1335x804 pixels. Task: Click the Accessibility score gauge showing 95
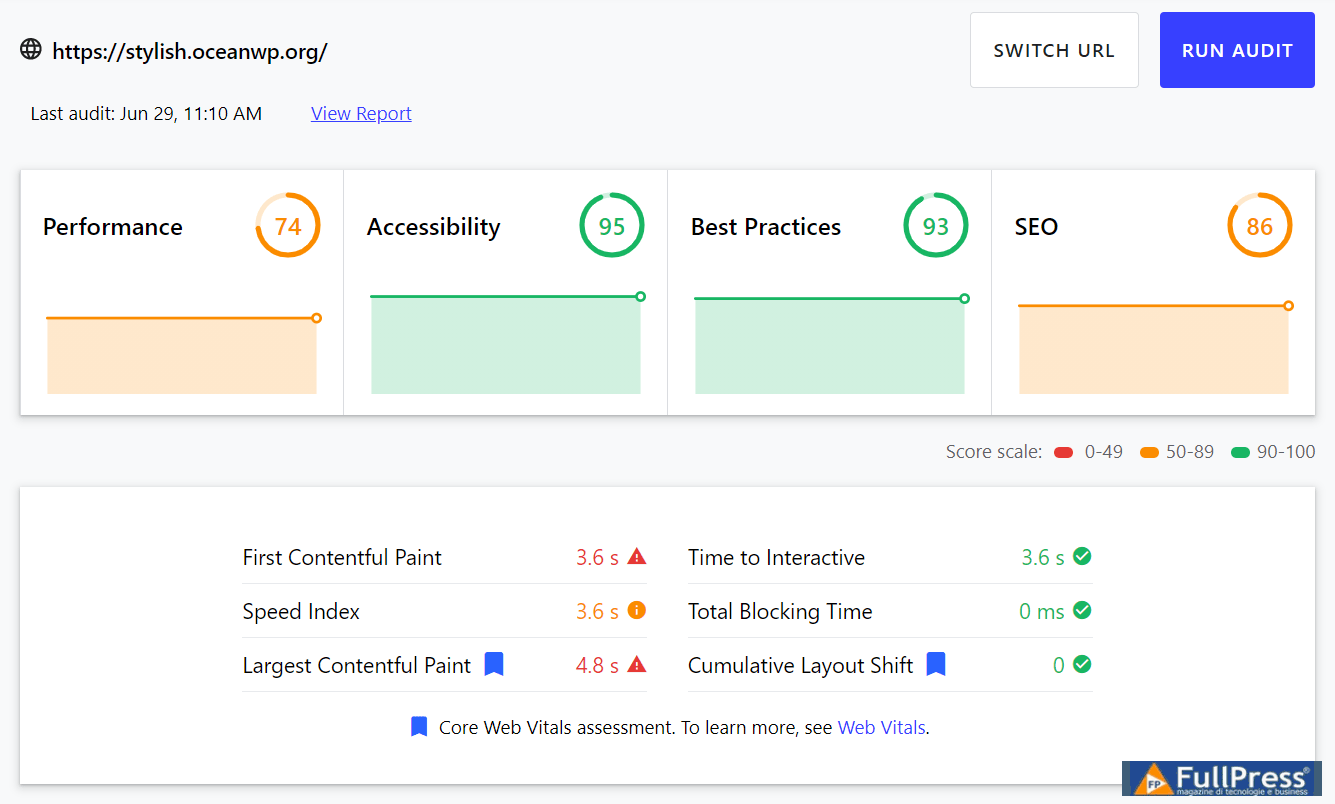tap(612, 226)
